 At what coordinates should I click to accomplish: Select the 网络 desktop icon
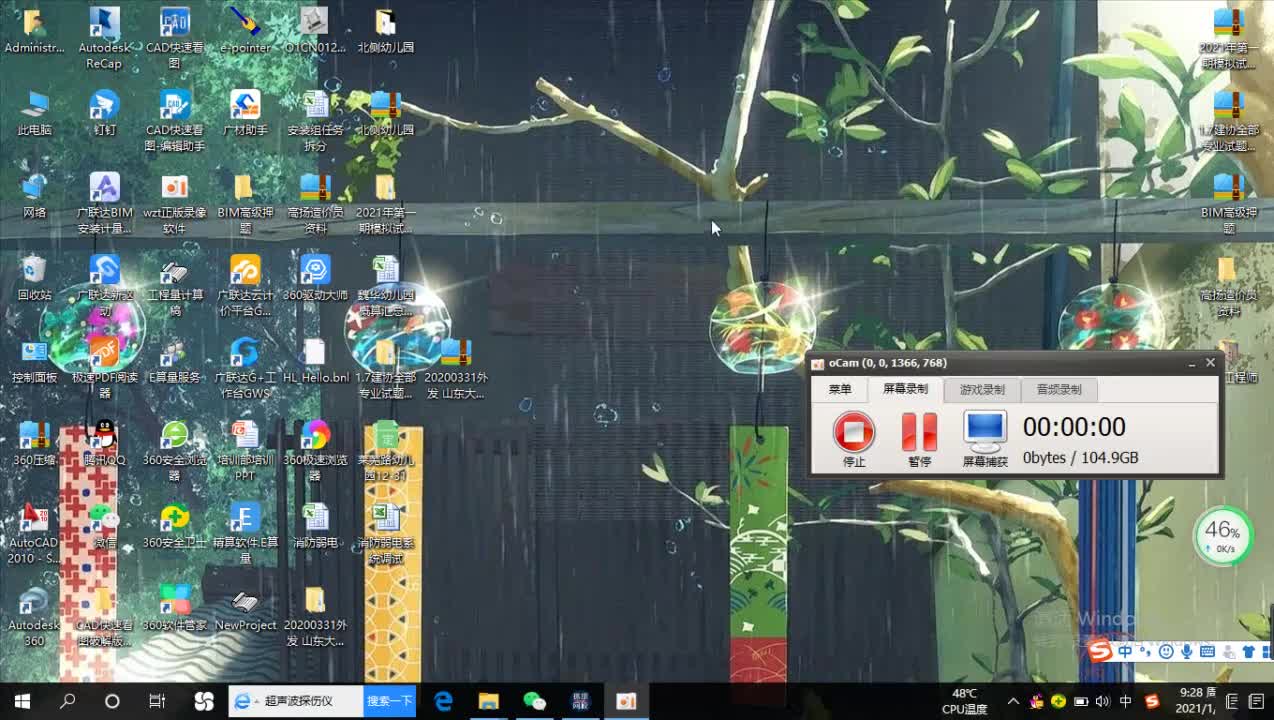coord(34,196)
